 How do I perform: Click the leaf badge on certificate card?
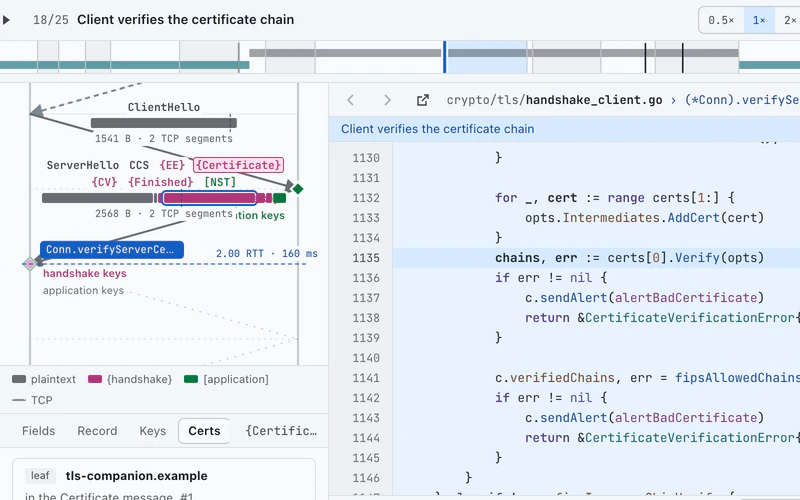pyautogui.click(x=40, y=476)
